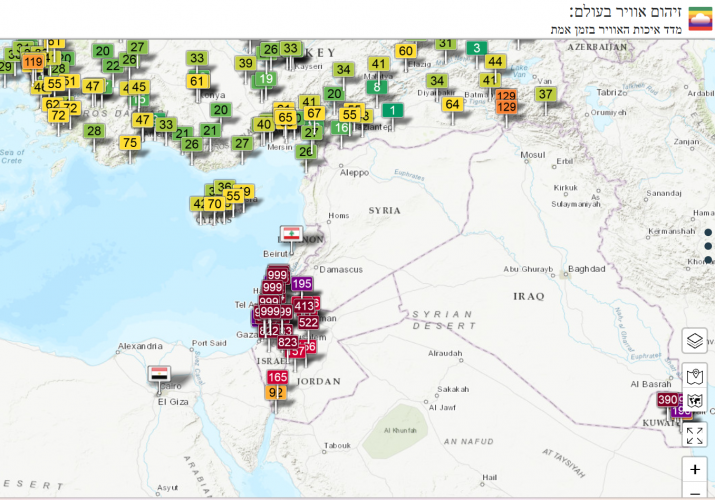The height and width of the screenshot is (500, 715).
Task: Open the זיהום אוויר בעולם title link
Action: [x=626, y=11]
